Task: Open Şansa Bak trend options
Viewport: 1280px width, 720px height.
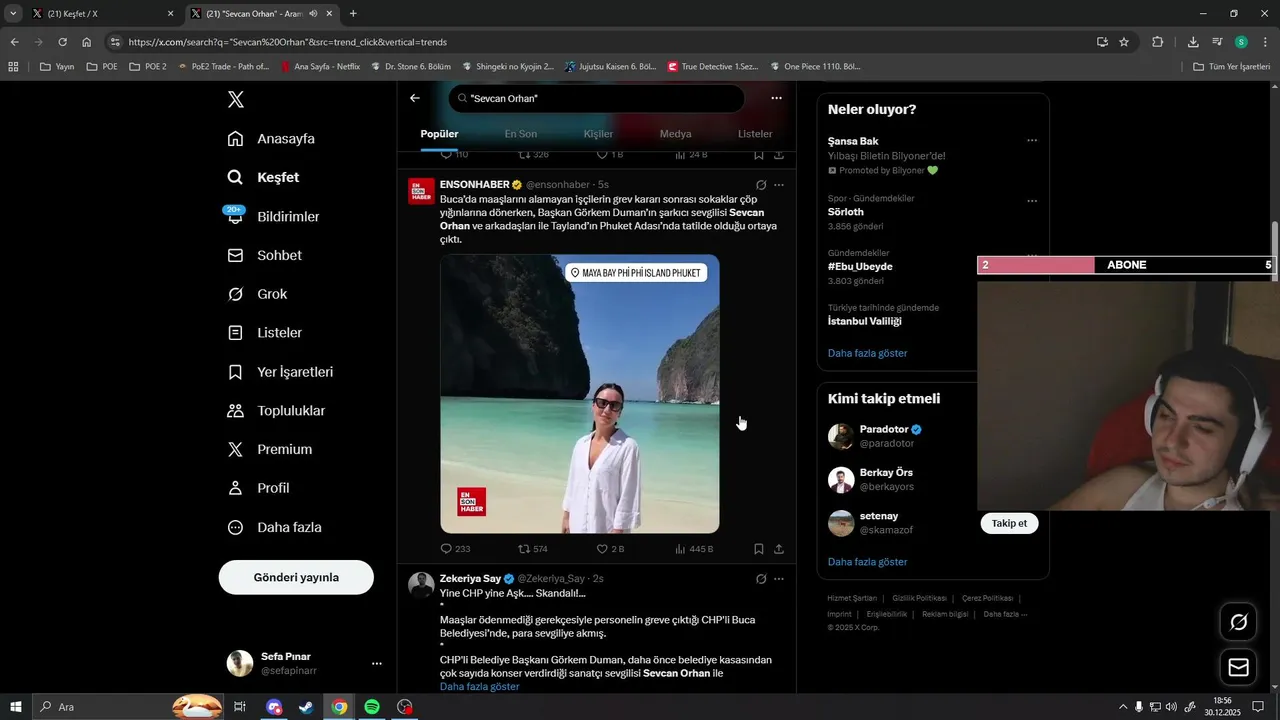Action: [1032, 141]
